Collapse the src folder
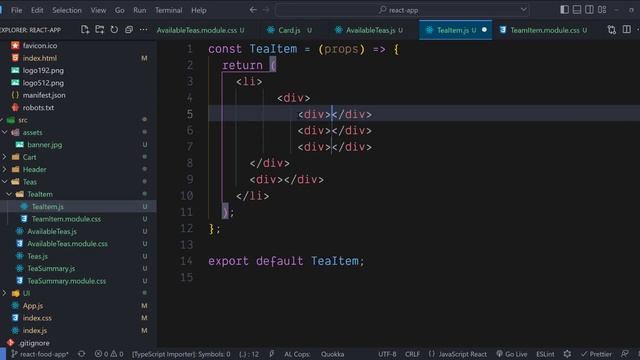Screen dimensions: 640x360 [x=23, y=120]
